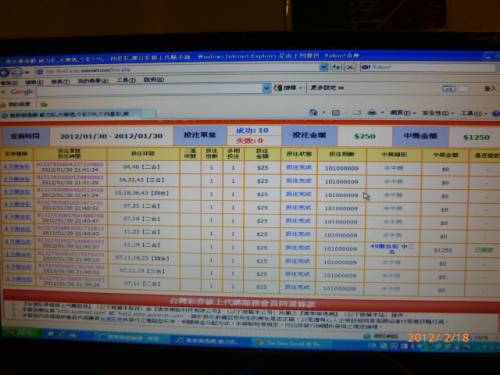The image size is (500, 375).
Task: Open the 工具 Tools menu in menu bar
Action: point(126,80)
